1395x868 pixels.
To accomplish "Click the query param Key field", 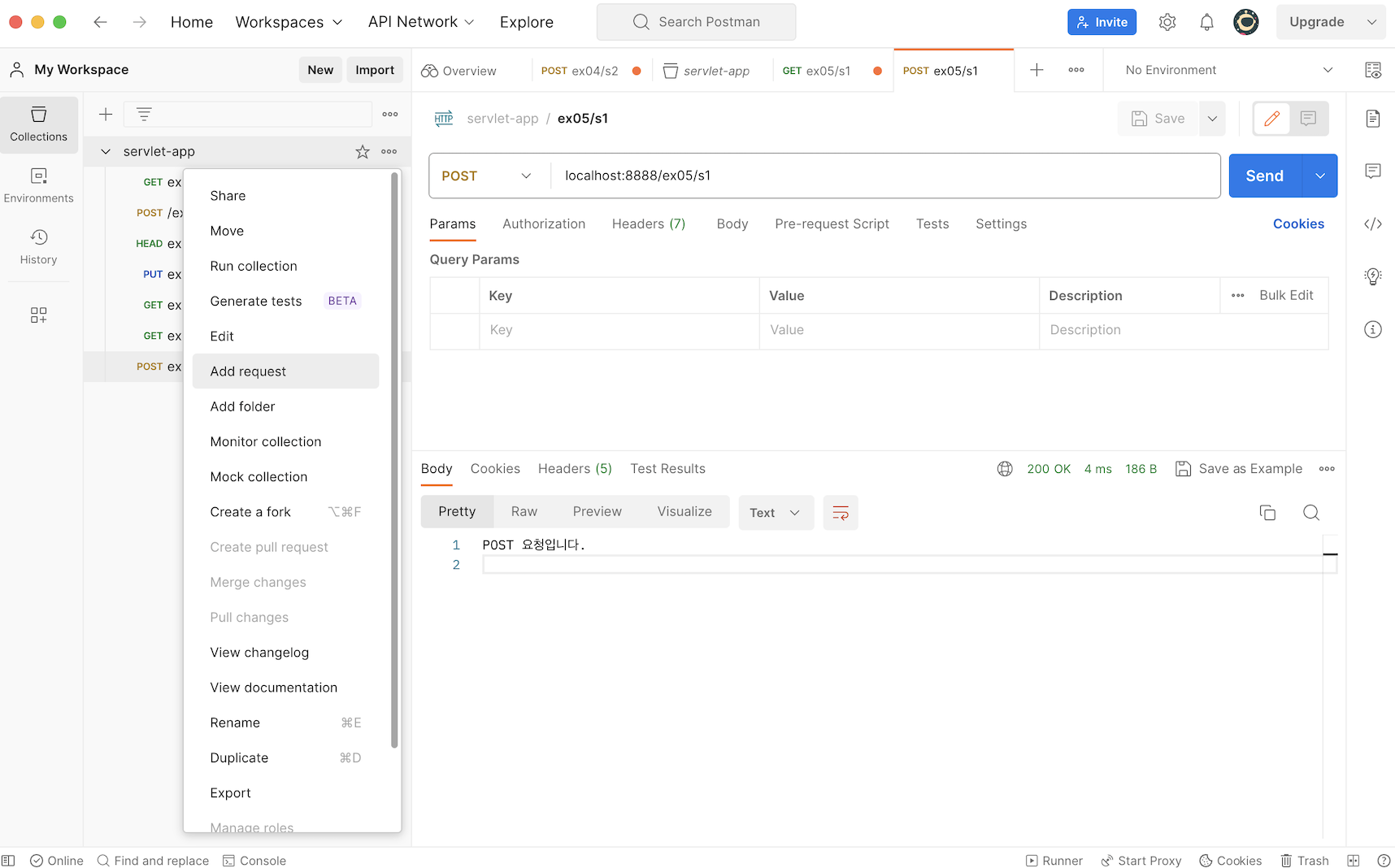I will [619, 330].
